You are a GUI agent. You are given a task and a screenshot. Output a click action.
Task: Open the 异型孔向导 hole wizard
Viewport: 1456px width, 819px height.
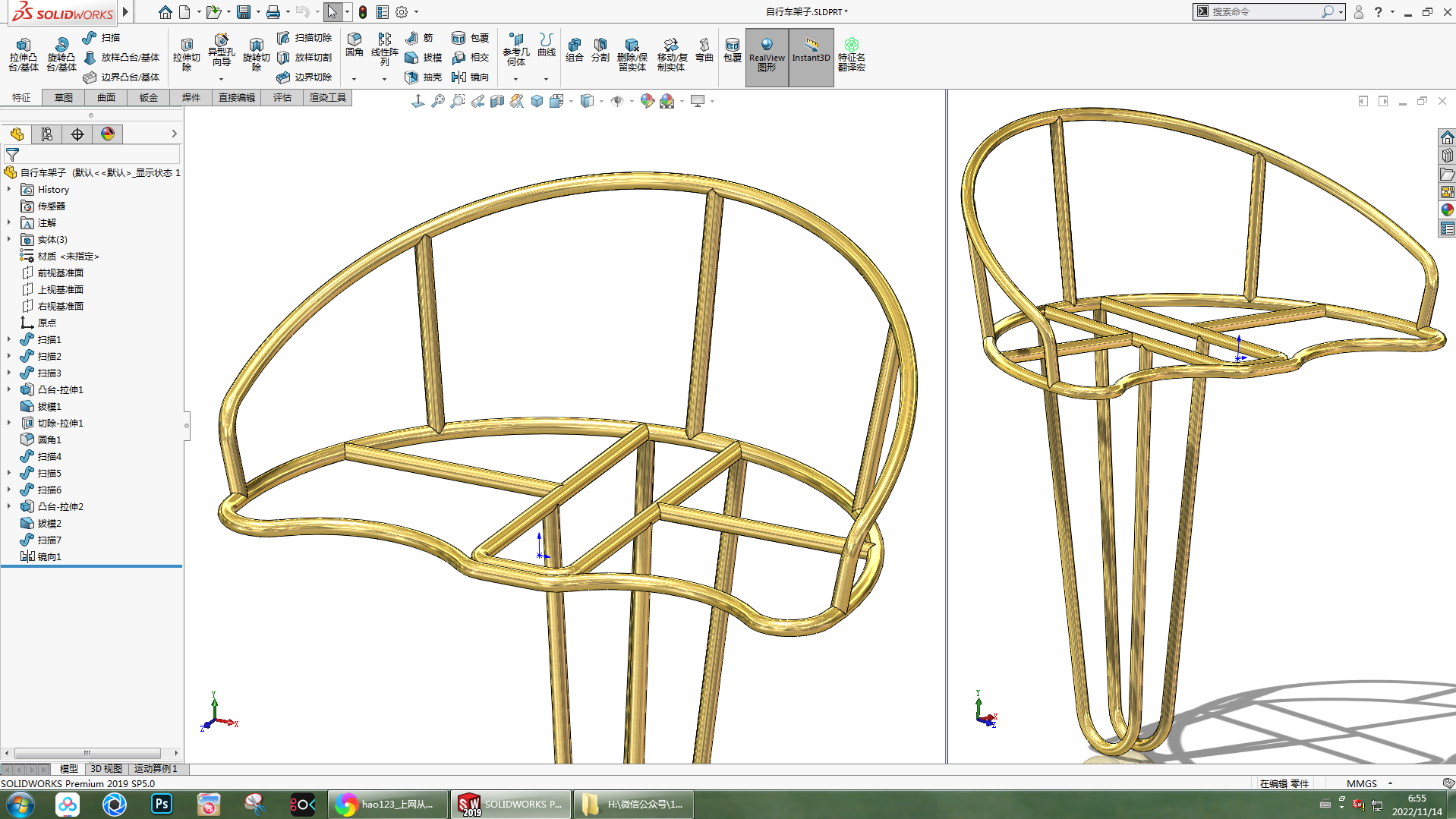221,50
